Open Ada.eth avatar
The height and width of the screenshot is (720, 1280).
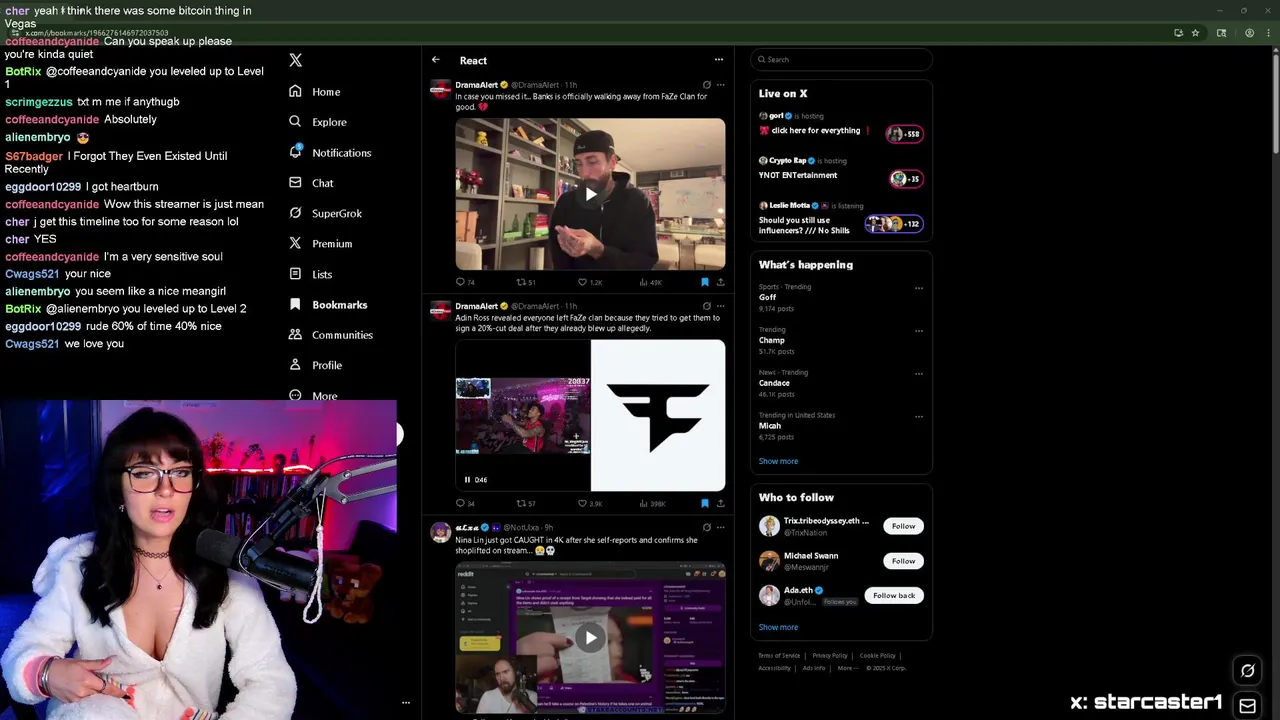769,595
